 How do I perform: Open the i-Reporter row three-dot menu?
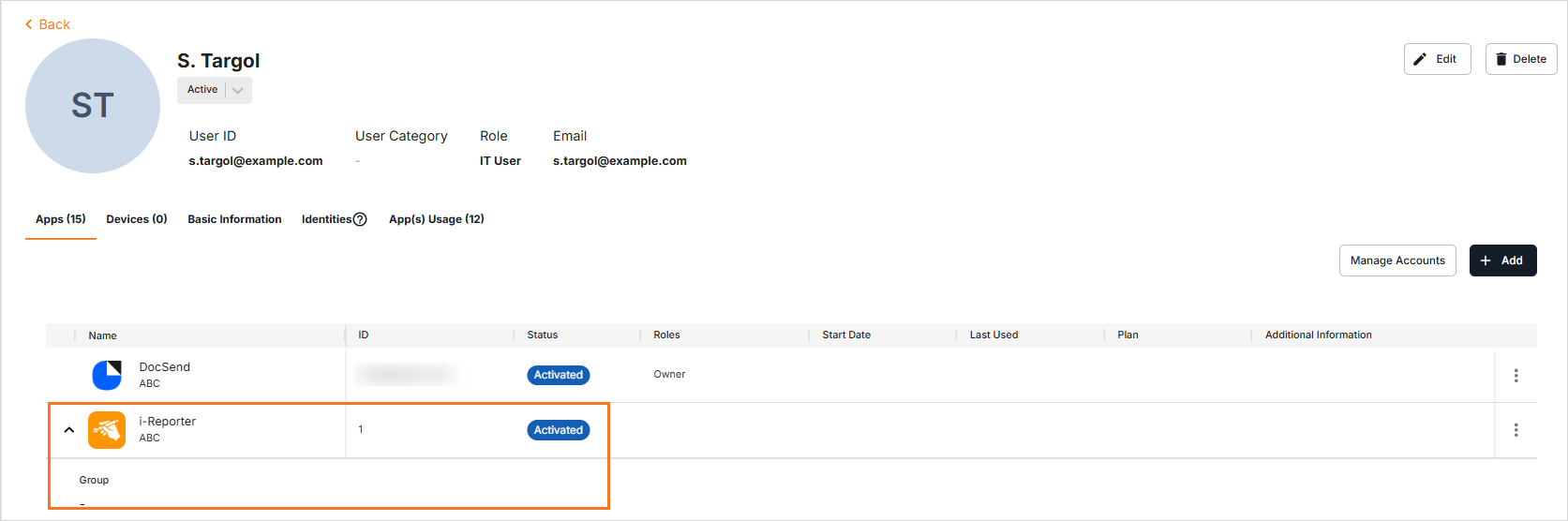(1516, 430)
